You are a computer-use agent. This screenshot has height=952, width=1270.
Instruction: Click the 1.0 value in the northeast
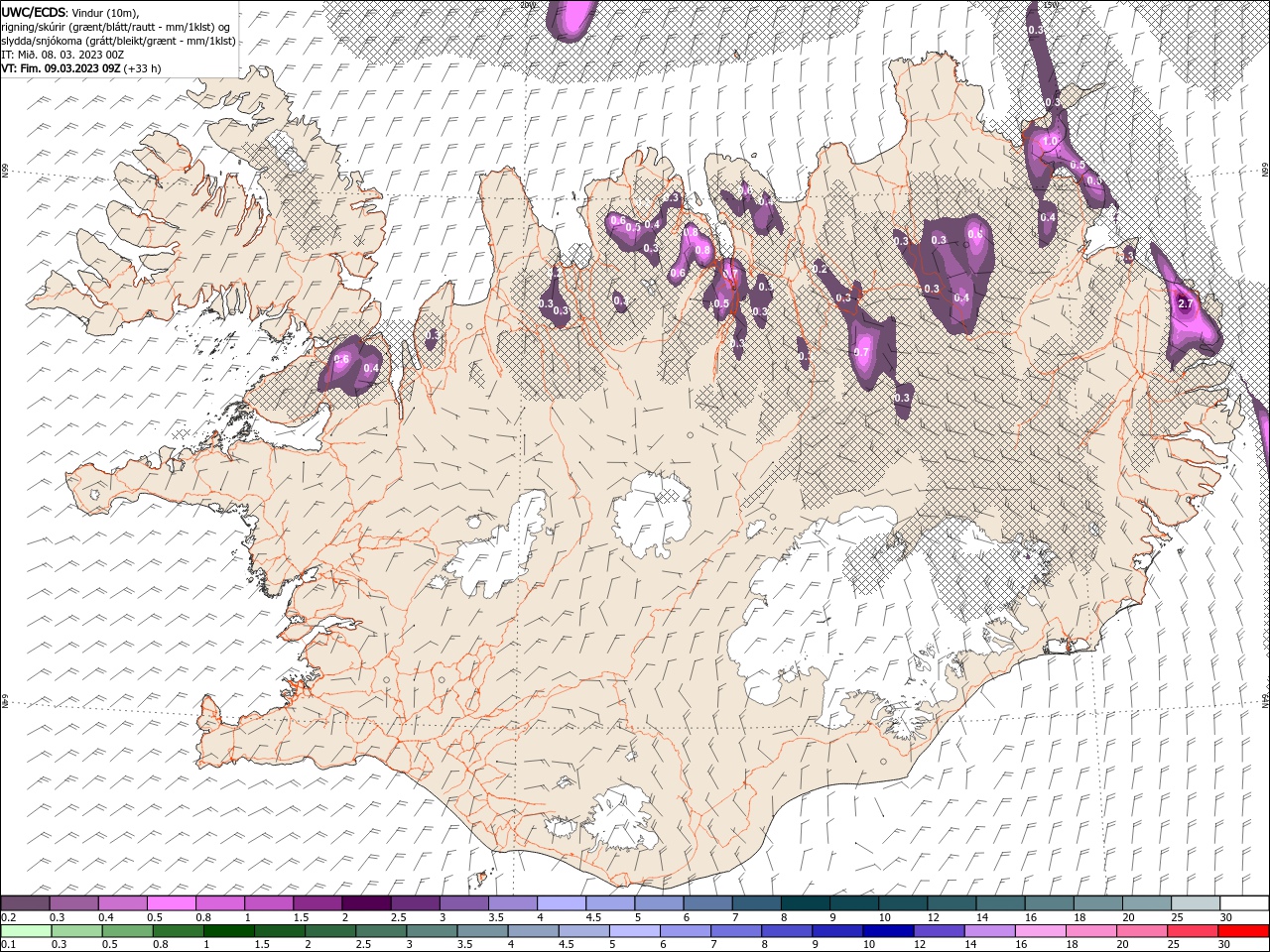click(1050, 142)
